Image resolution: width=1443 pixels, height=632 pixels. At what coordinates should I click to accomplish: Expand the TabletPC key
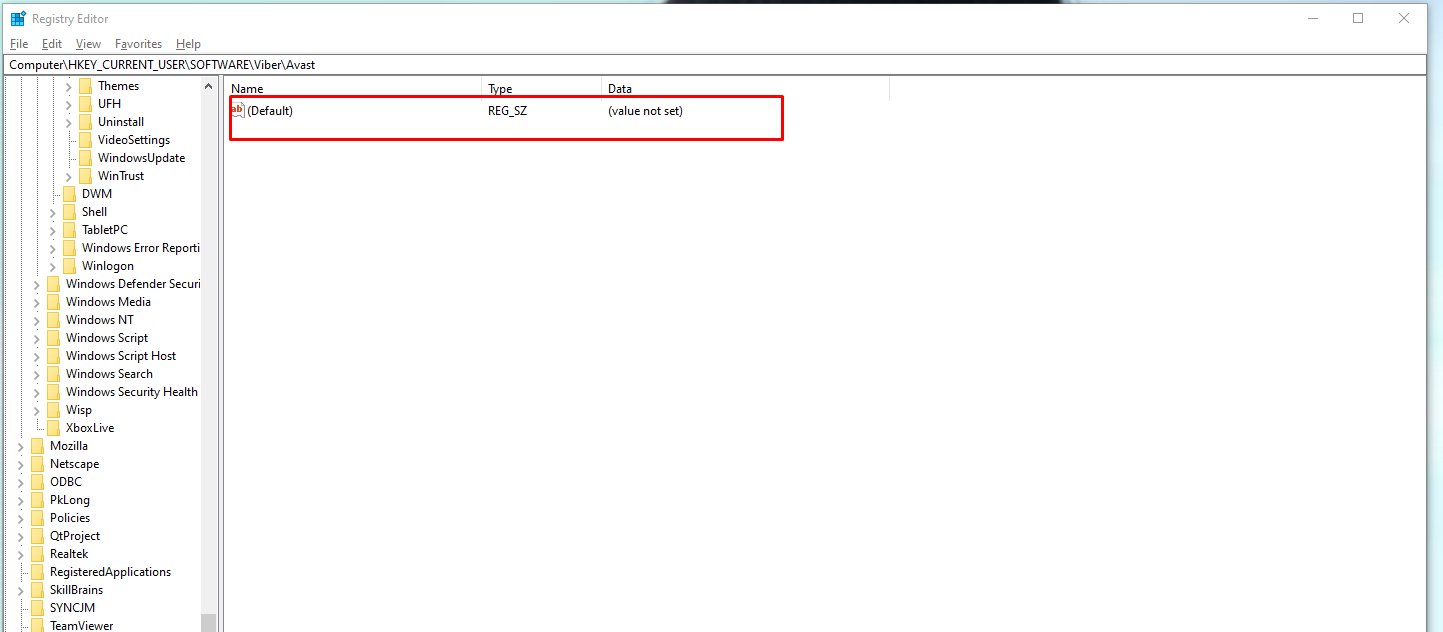point(53,230)
